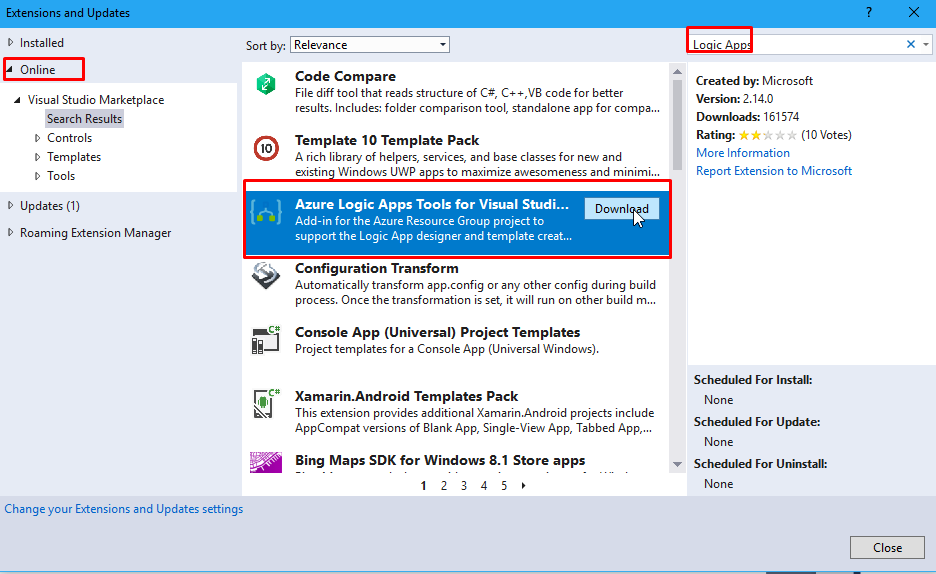Image resolution: width=936 pixels, height=574 pixels.
Task: Expand Roaming Extension Manager
Action: (x=10, y=232)
